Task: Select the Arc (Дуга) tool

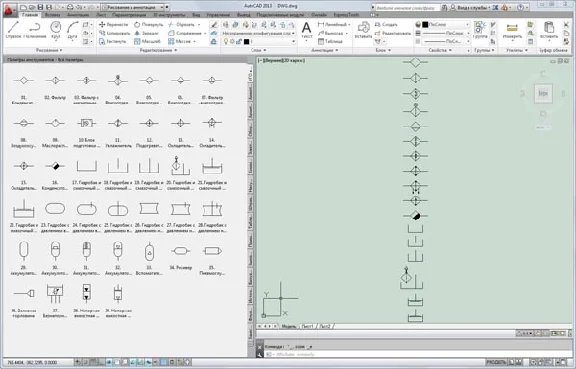Action: (x=72, y=30)
